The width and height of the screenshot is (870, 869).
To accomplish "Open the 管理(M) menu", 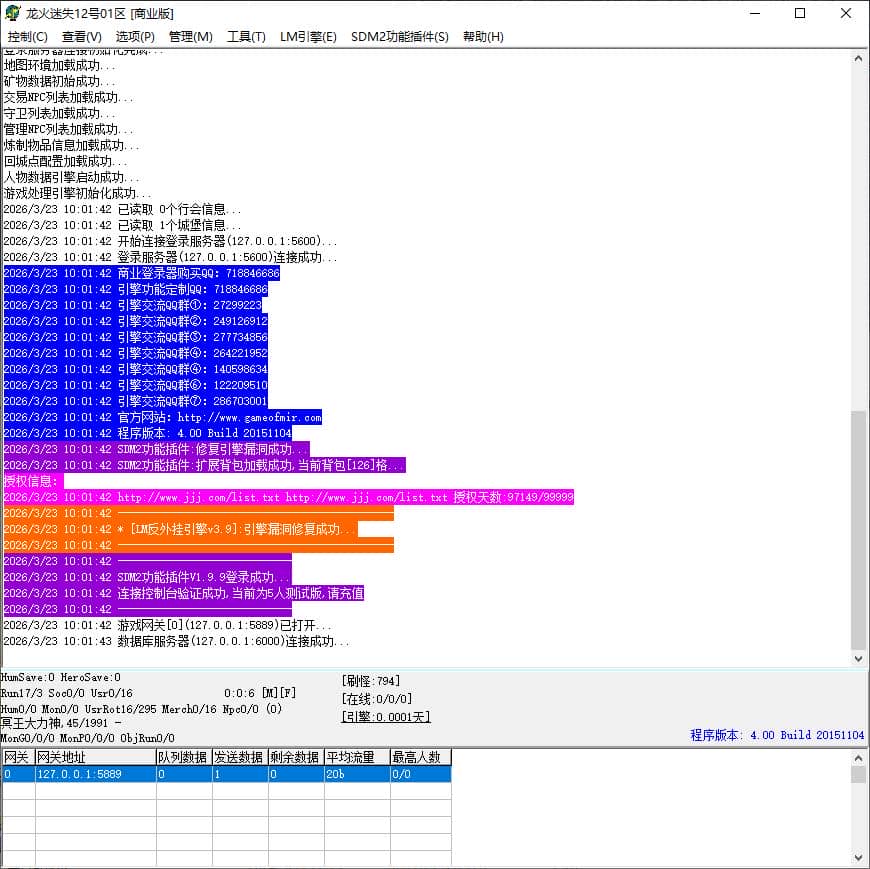I will pos(190,37).
